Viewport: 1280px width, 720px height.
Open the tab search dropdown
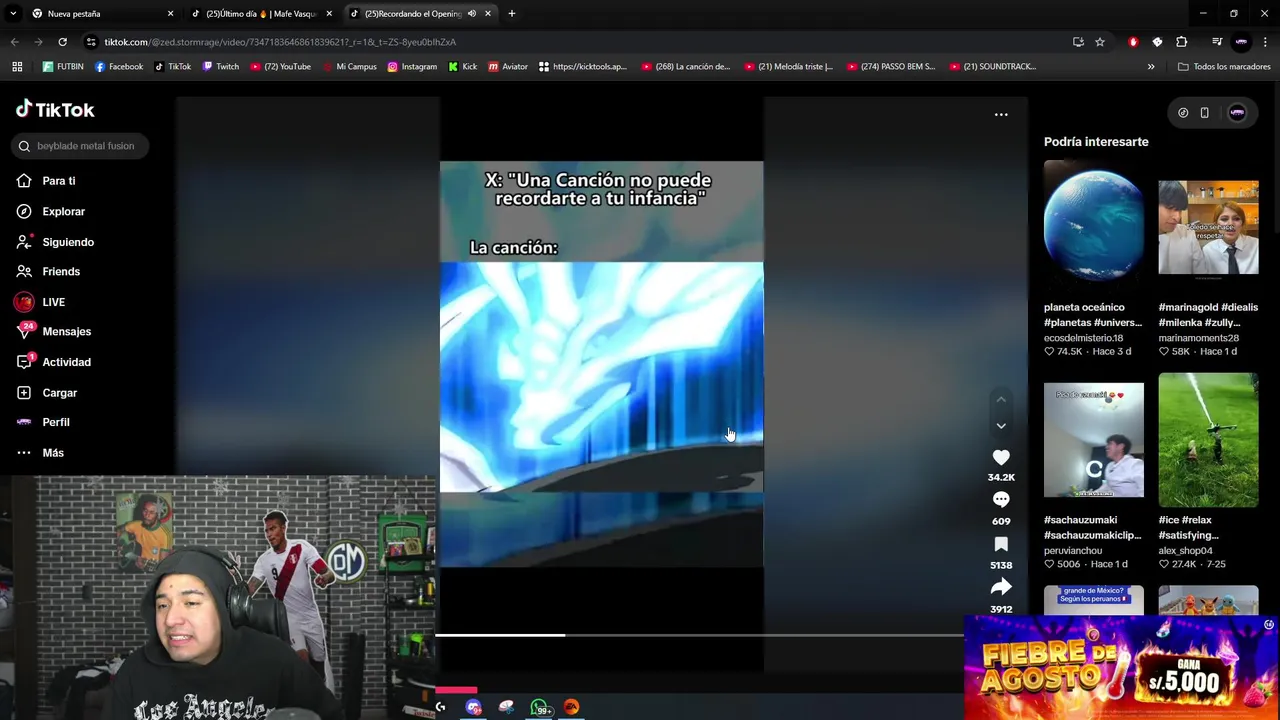tap(12, 14)
